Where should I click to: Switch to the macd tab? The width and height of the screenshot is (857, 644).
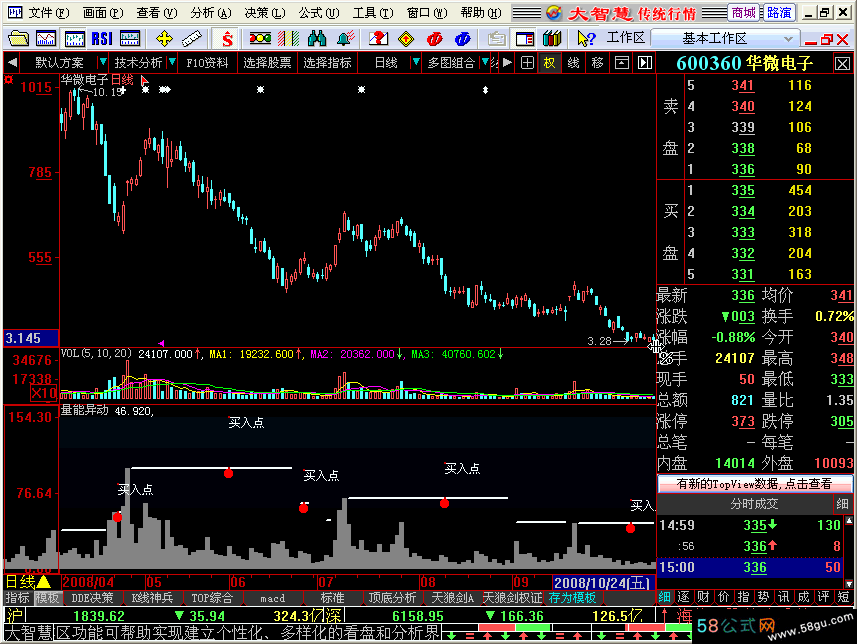(x=272, y=598)
